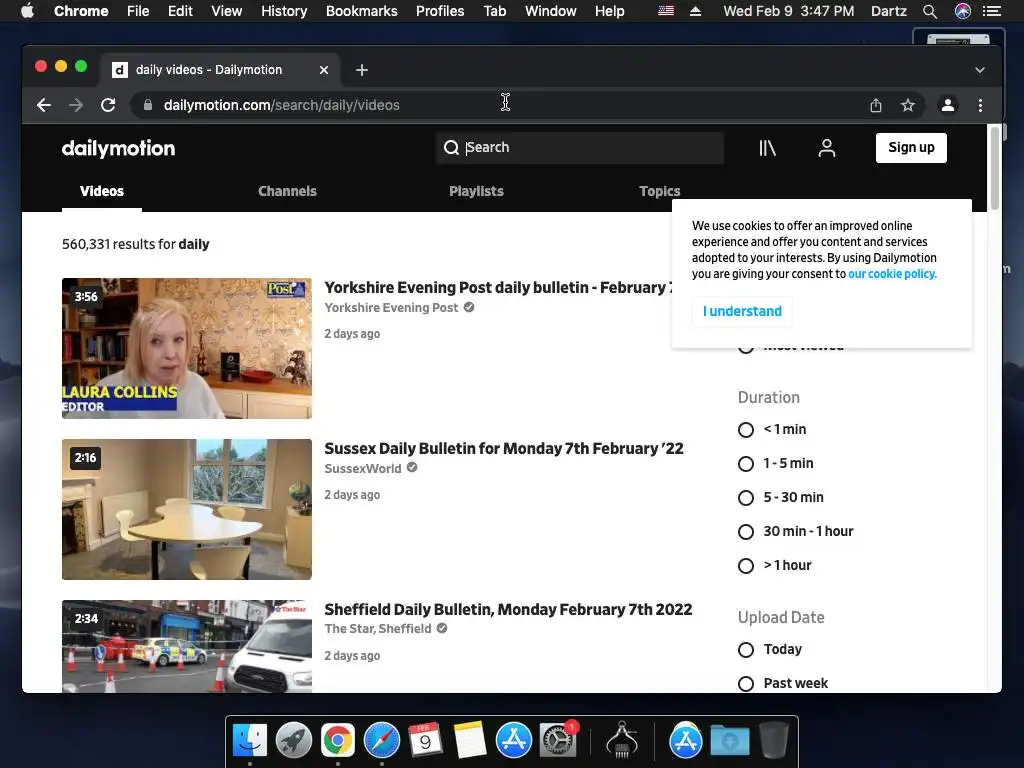Open a new browser tab
The width and height of the screenshot is (1024, 768).
(362, 70)
